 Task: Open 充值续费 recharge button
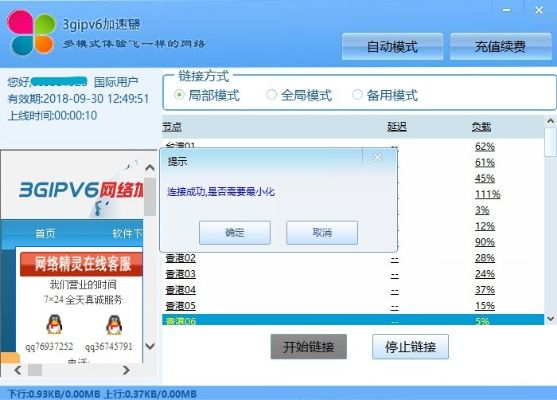tap(501, 47)
